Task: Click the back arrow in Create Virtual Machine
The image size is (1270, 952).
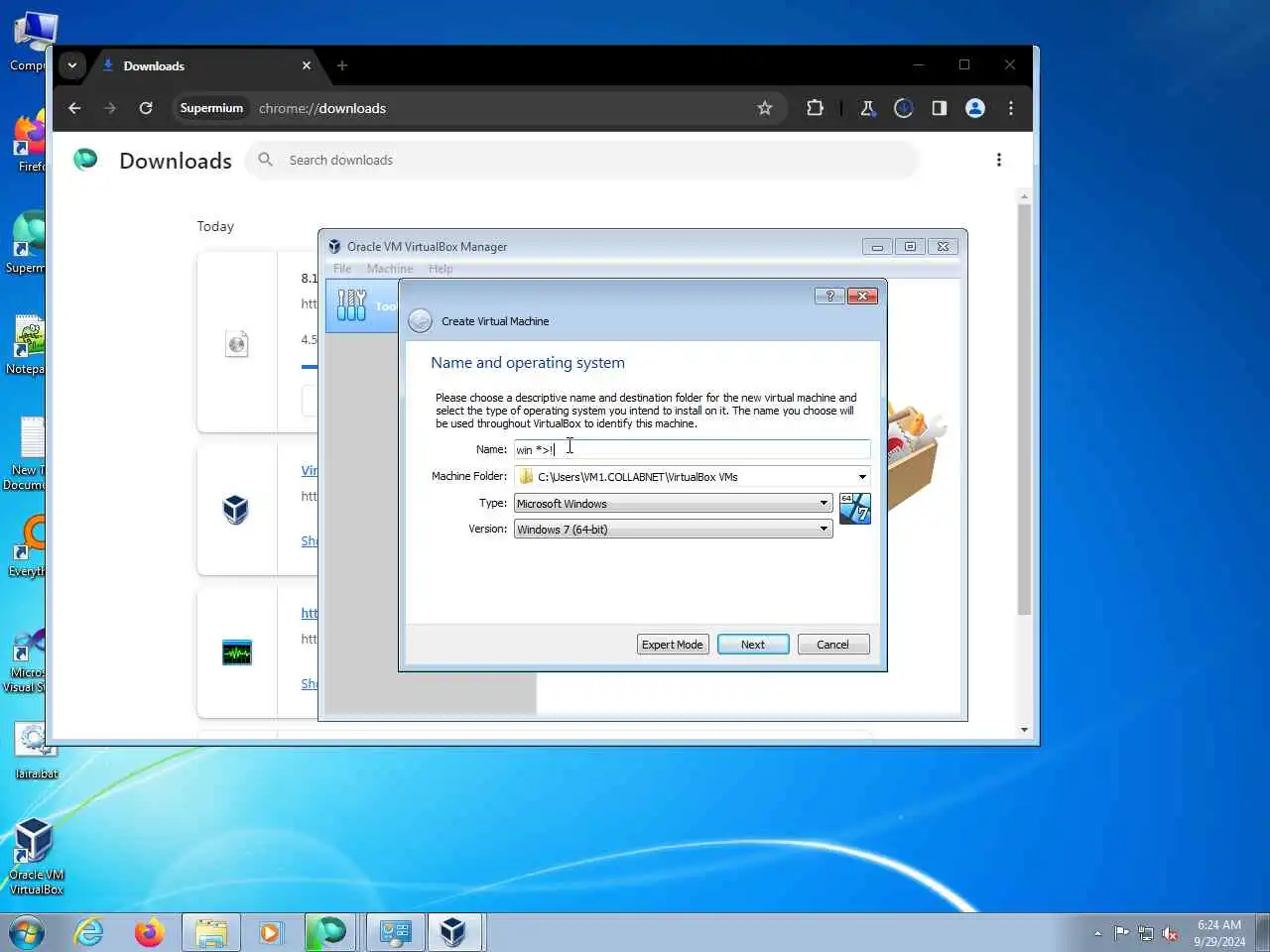Action: 421,320
